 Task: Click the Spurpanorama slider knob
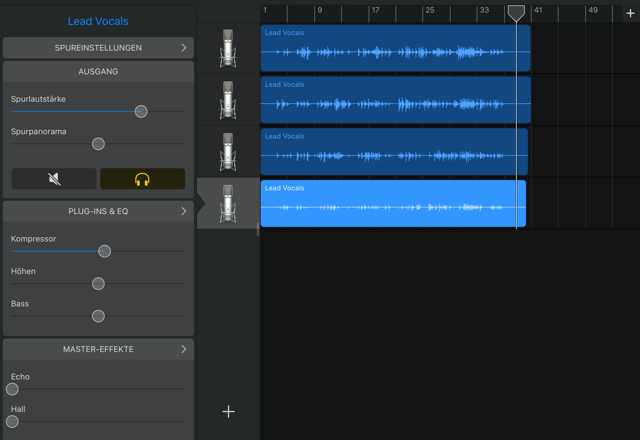pos(98,143)
